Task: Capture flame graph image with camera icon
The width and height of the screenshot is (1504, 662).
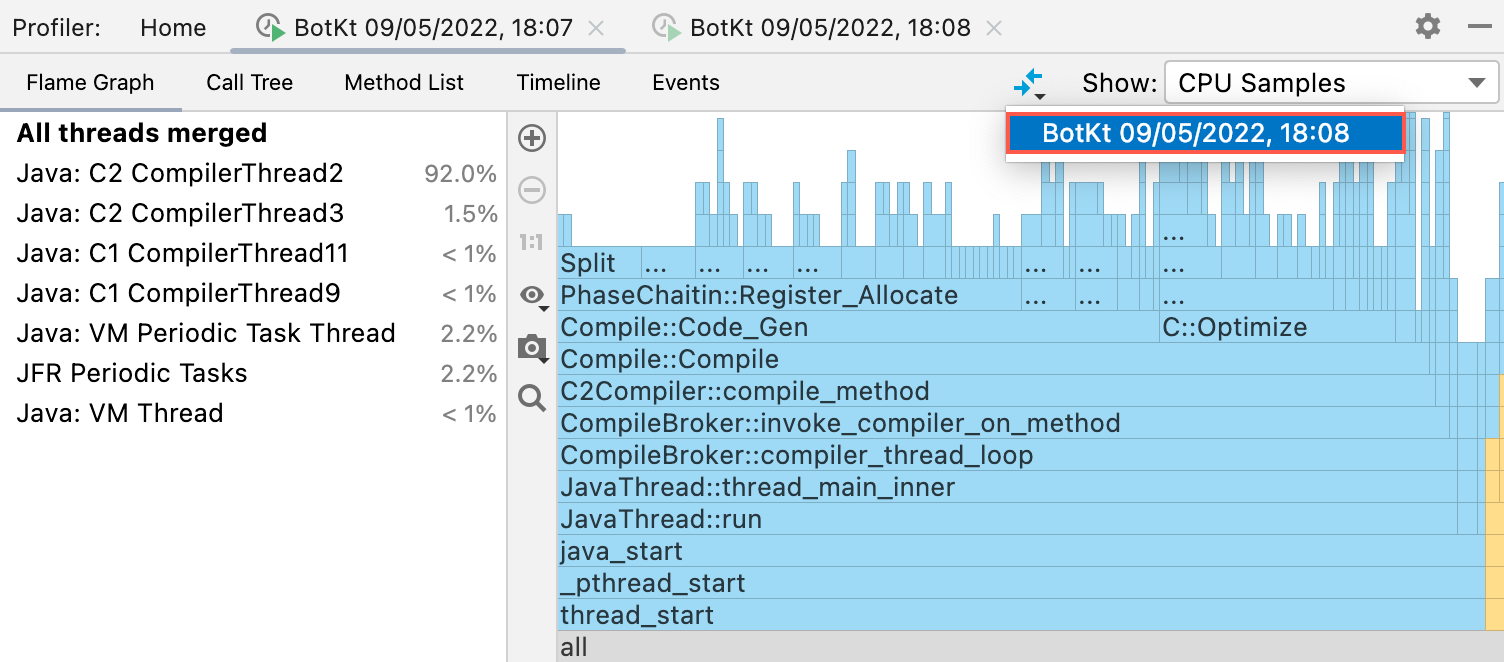Action: 532,348
